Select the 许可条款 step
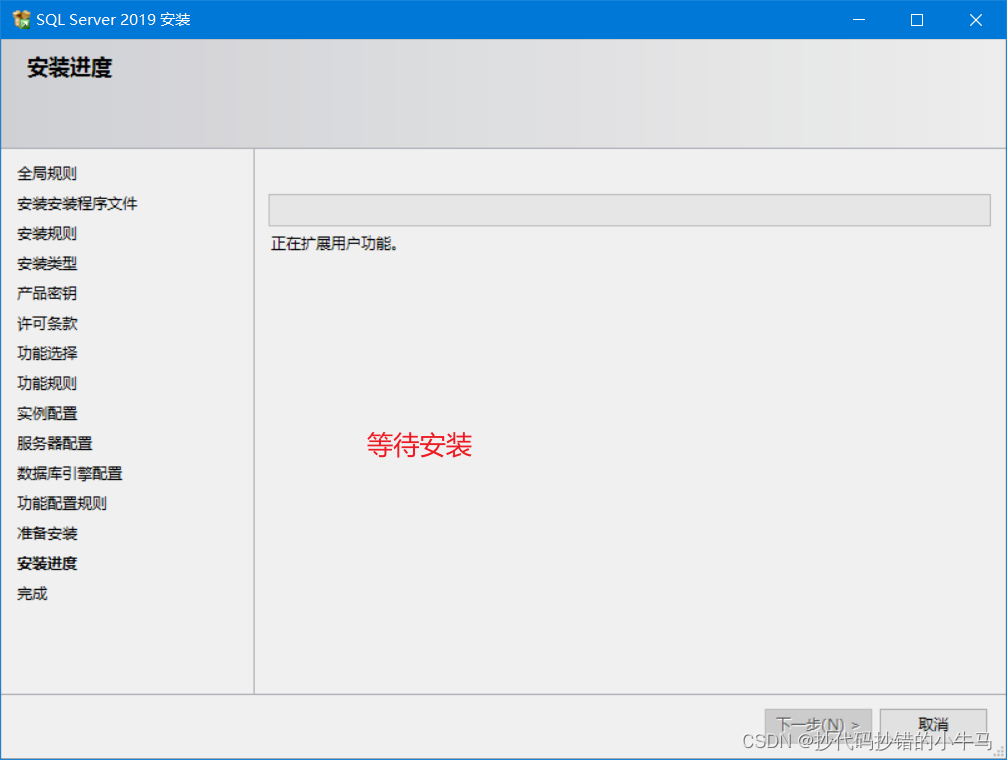Viewport: 1007px width, 760px height. tap(47, 323)
